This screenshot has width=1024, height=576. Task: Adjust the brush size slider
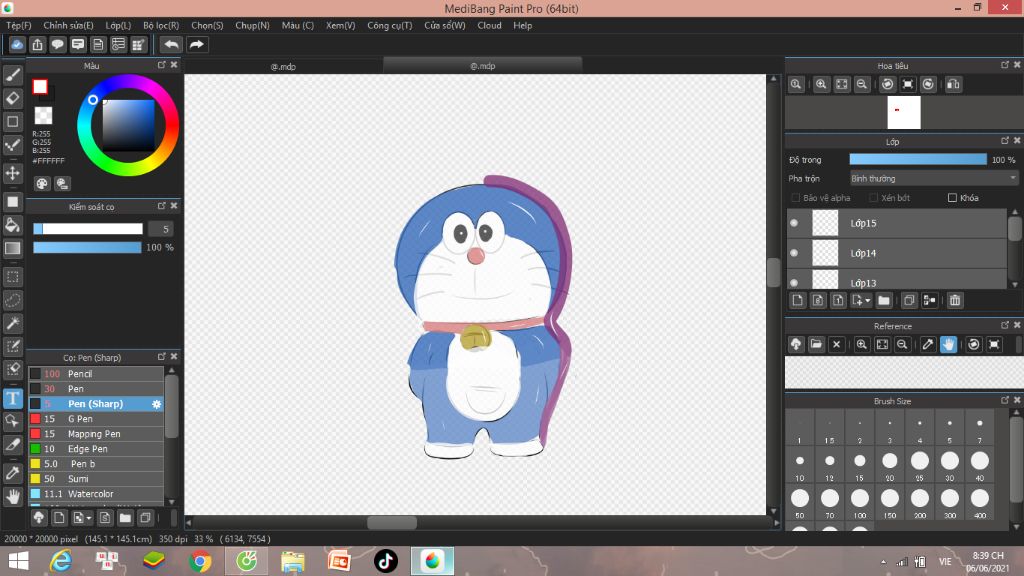tap(88, 229)
